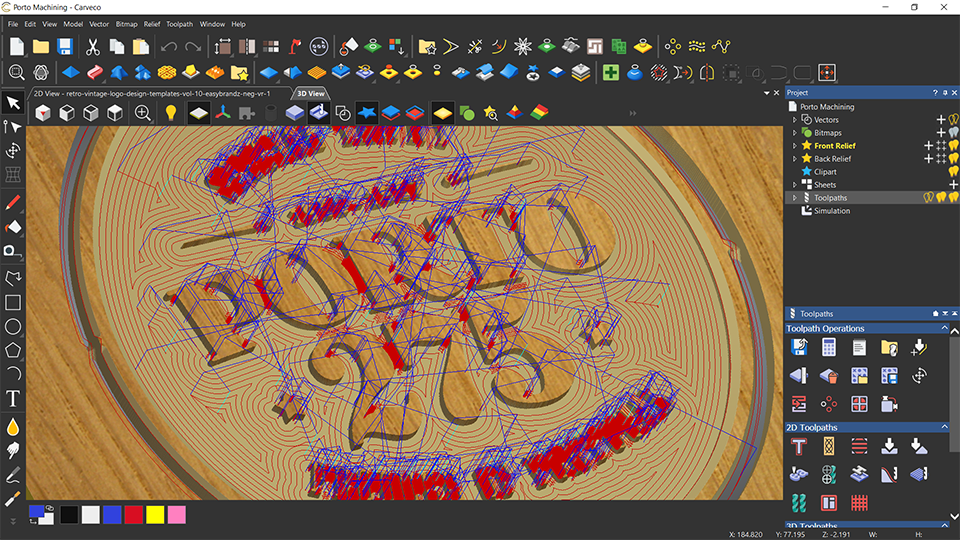Click the light bulb icon in 3D view toolbar

pyautogui.click(x=171, y=113)
